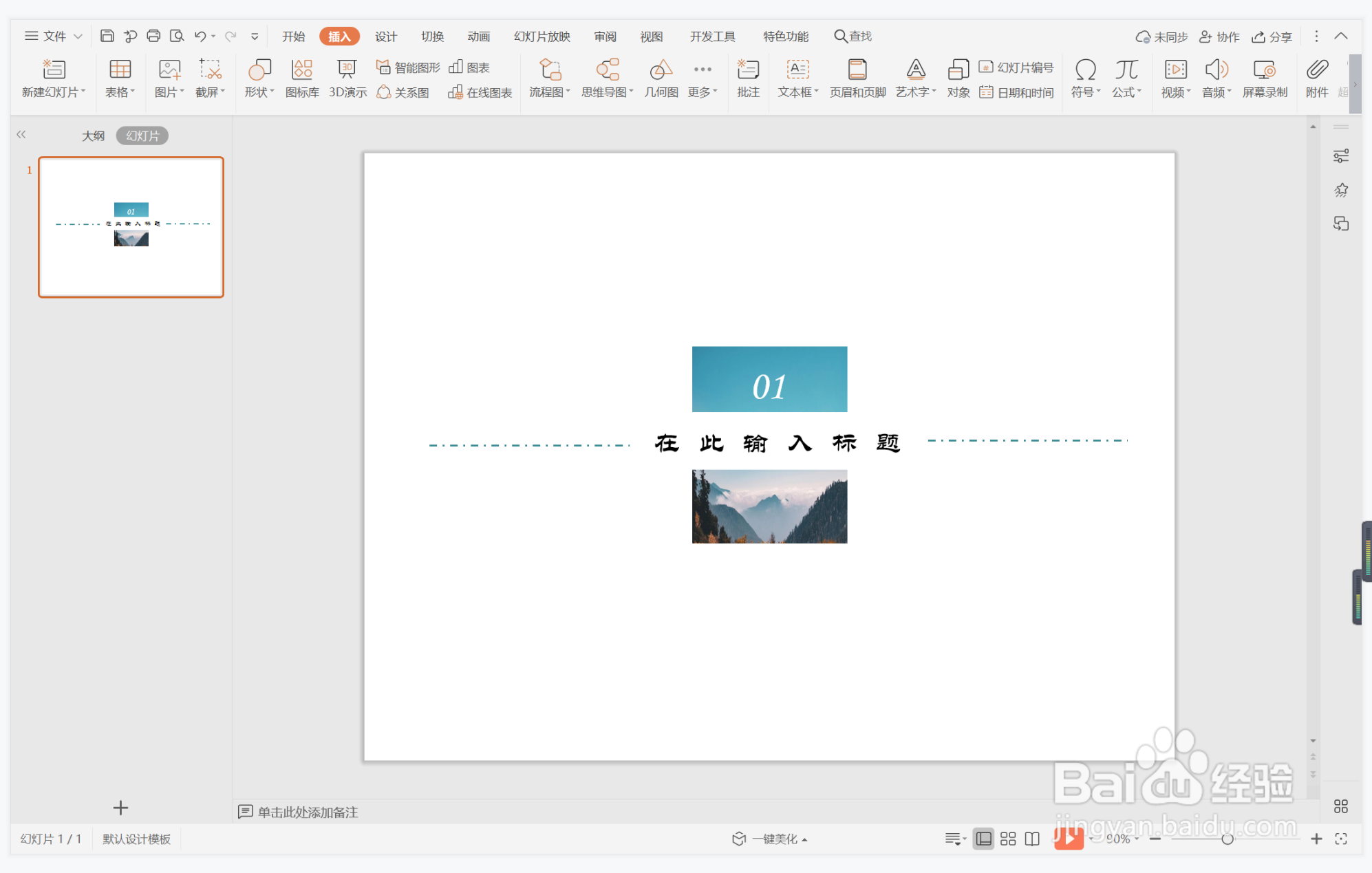1372x873 pixels.
Task: Click the Share (分享) button
Action: click(x=1272, y=36)
